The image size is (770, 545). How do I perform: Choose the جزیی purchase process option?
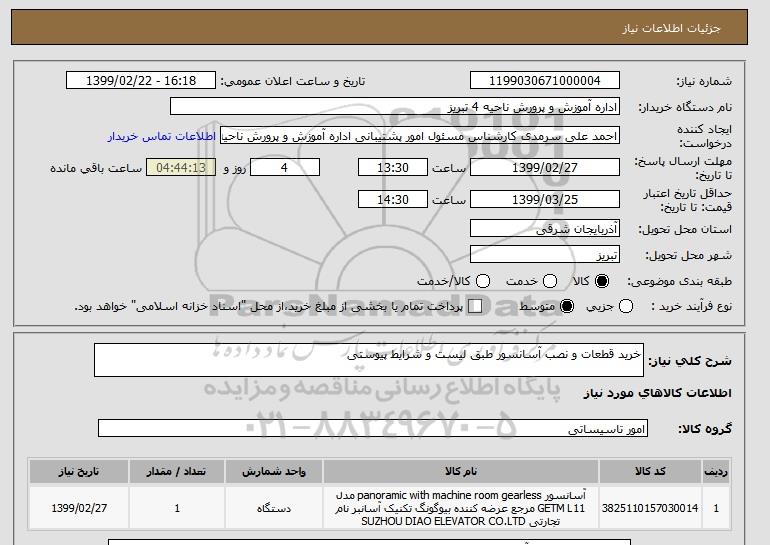(x=626, y=306)
